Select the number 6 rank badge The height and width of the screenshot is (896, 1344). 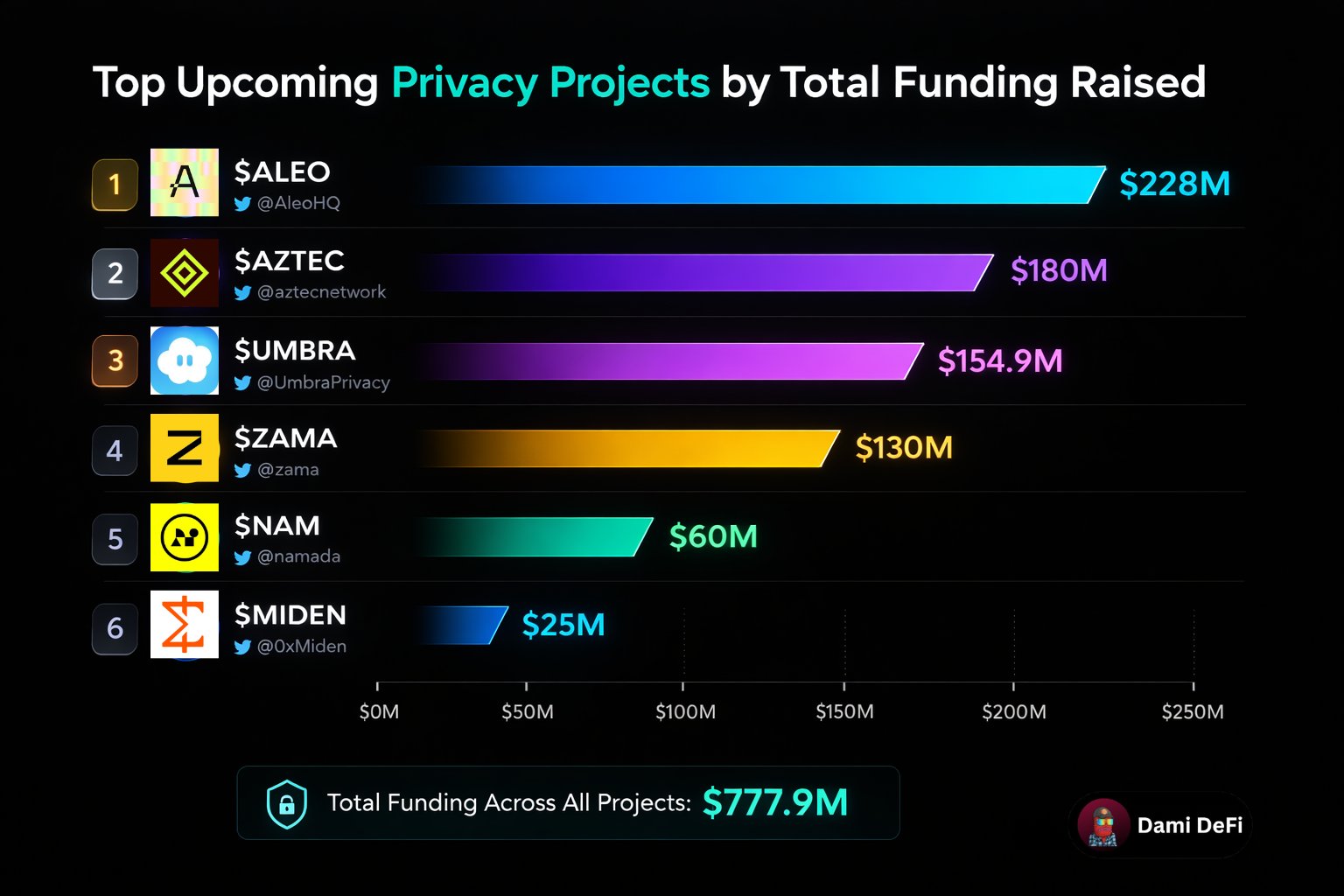pos(115,628)
